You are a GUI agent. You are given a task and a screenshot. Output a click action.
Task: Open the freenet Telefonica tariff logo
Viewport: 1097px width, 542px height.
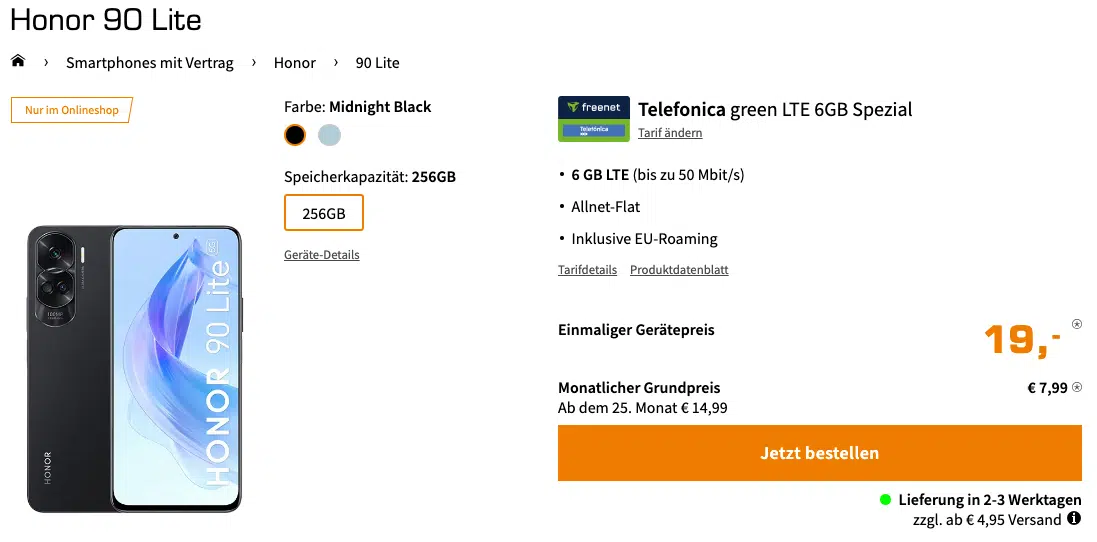(x=592, y=119)
